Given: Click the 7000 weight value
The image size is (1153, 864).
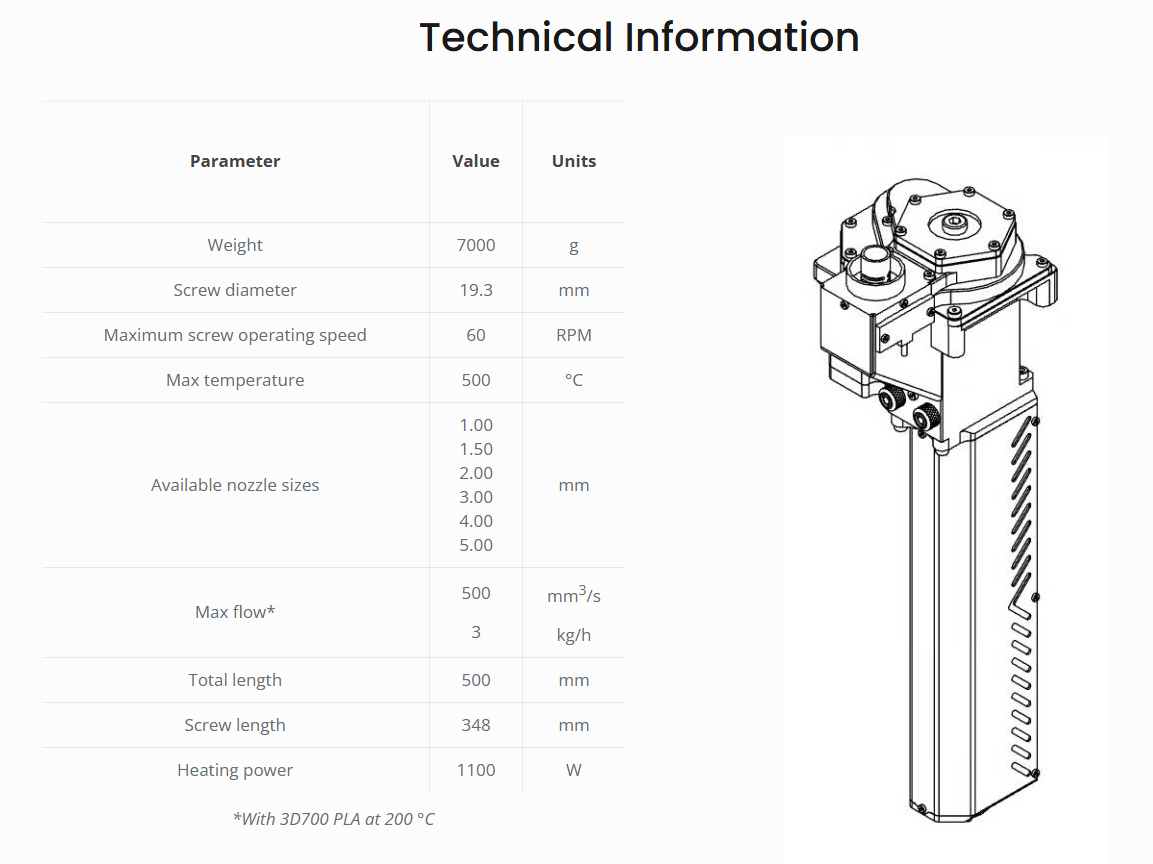Looking at the screenshot, I should pos(476,245).
